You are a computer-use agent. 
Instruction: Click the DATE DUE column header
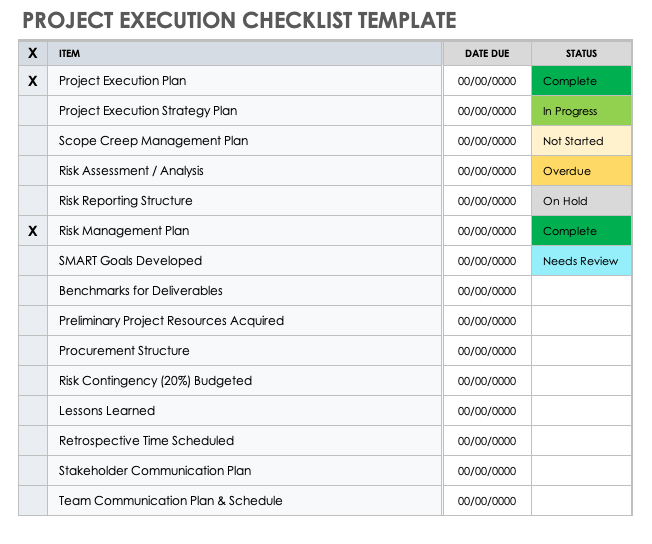487,53
